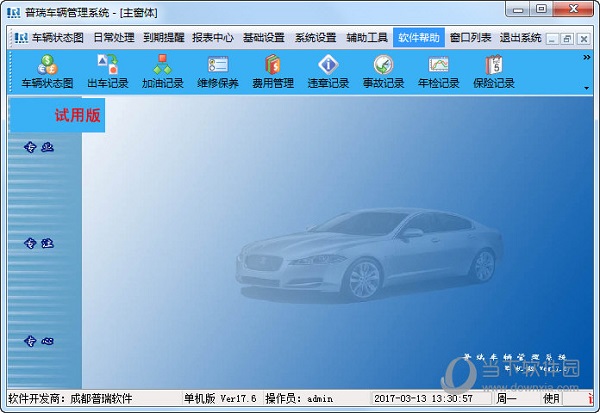The height and width of the screenshot is (413, 600).
Task: Open the 辅助工具 menu
Action: [367, 38]
